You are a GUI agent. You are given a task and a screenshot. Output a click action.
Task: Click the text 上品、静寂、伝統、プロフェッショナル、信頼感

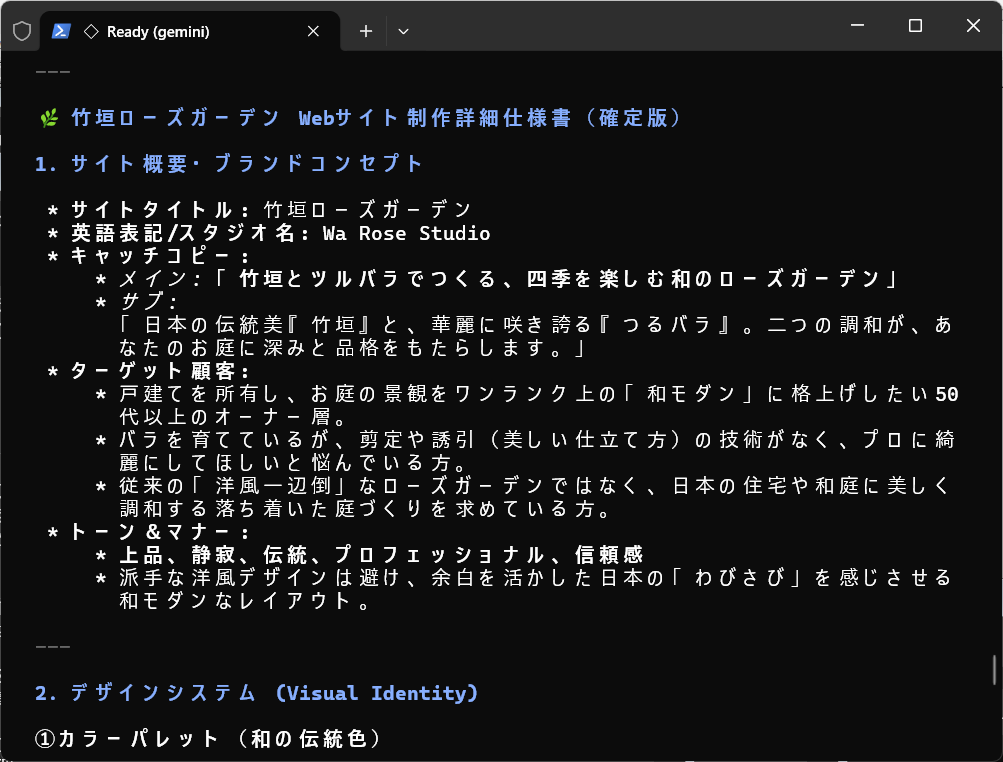381,555
